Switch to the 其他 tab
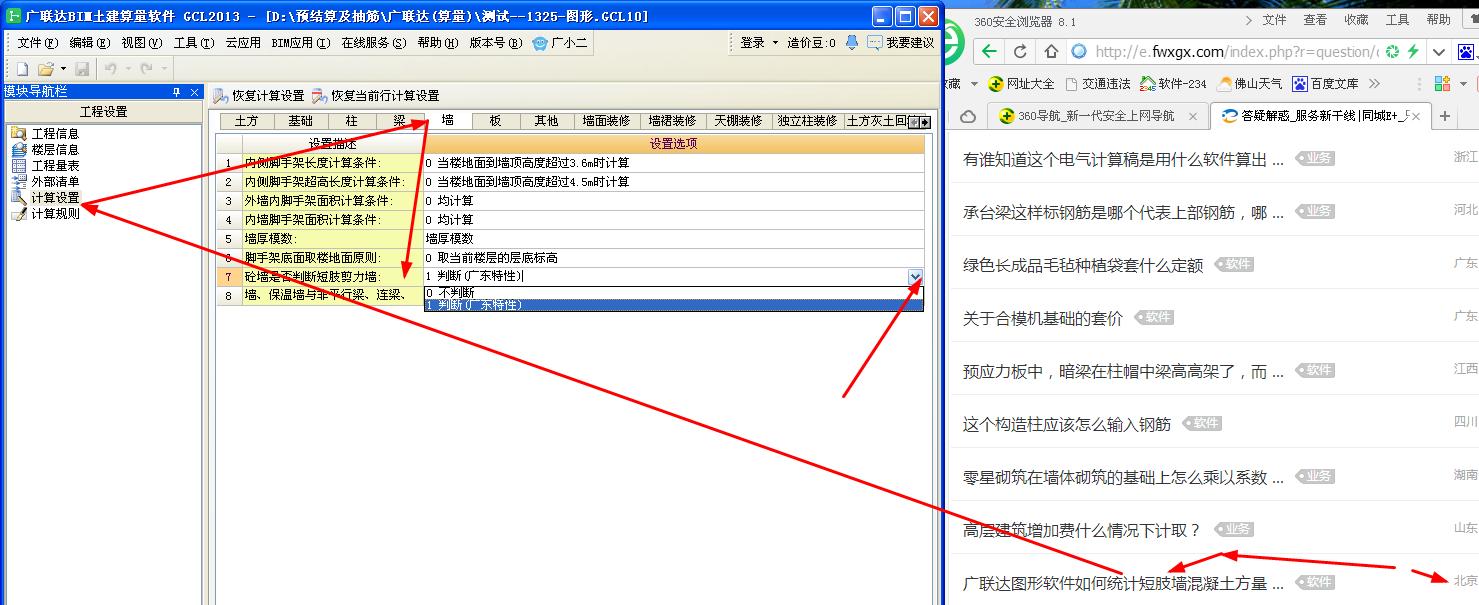The width and height of the screenshot is (1479, 605). point(546,121)
